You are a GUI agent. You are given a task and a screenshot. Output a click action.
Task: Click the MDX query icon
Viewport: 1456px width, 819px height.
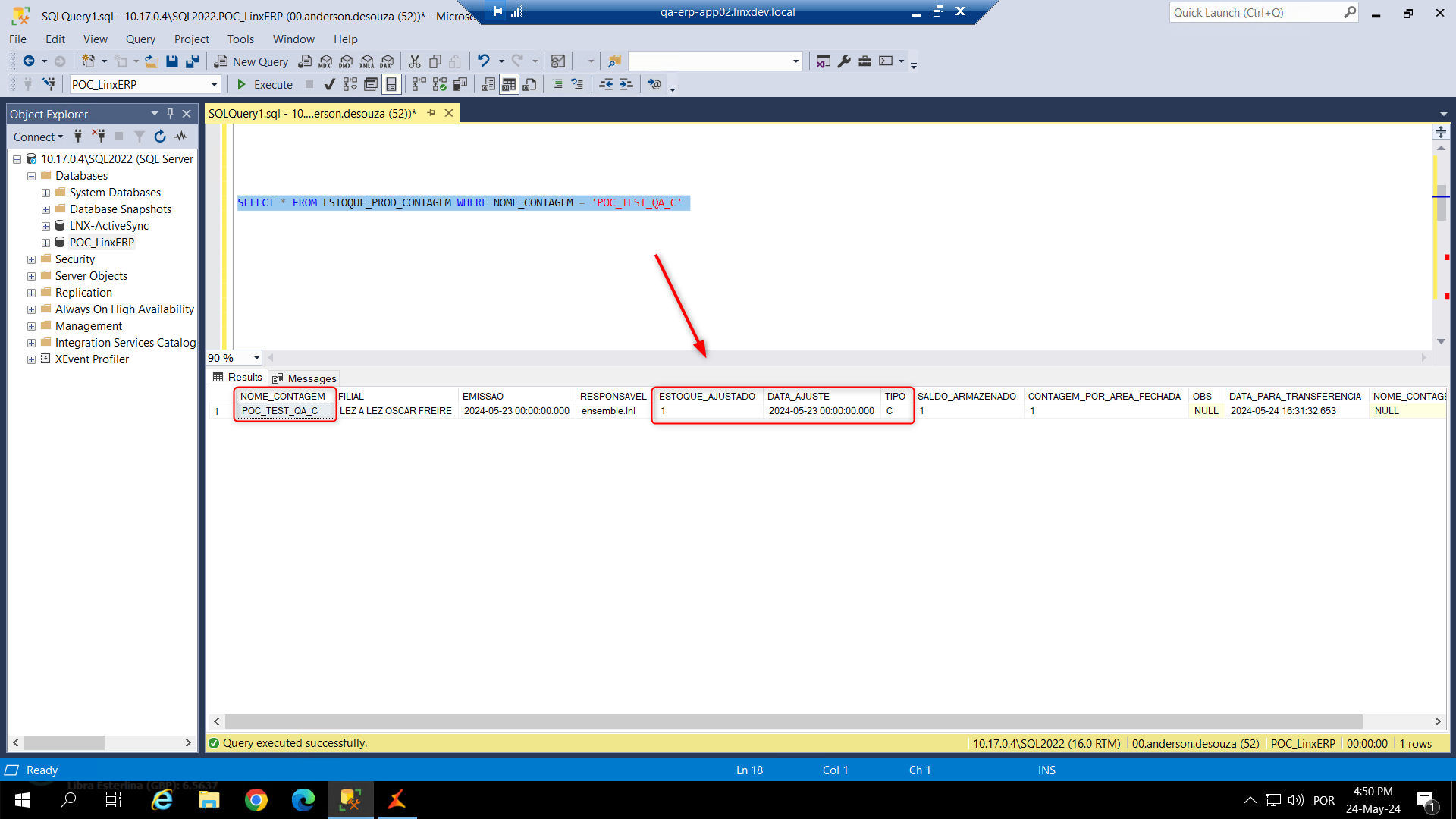325,61
